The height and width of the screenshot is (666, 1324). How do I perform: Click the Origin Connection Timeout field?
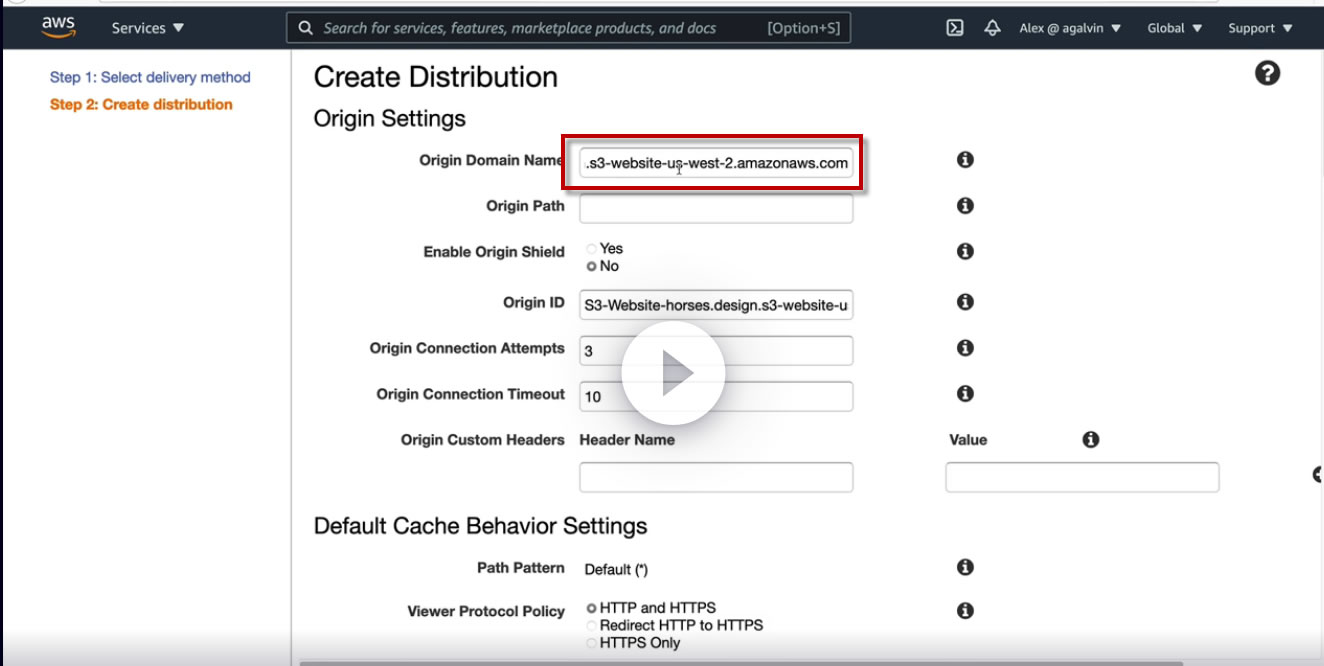(716, 397)
